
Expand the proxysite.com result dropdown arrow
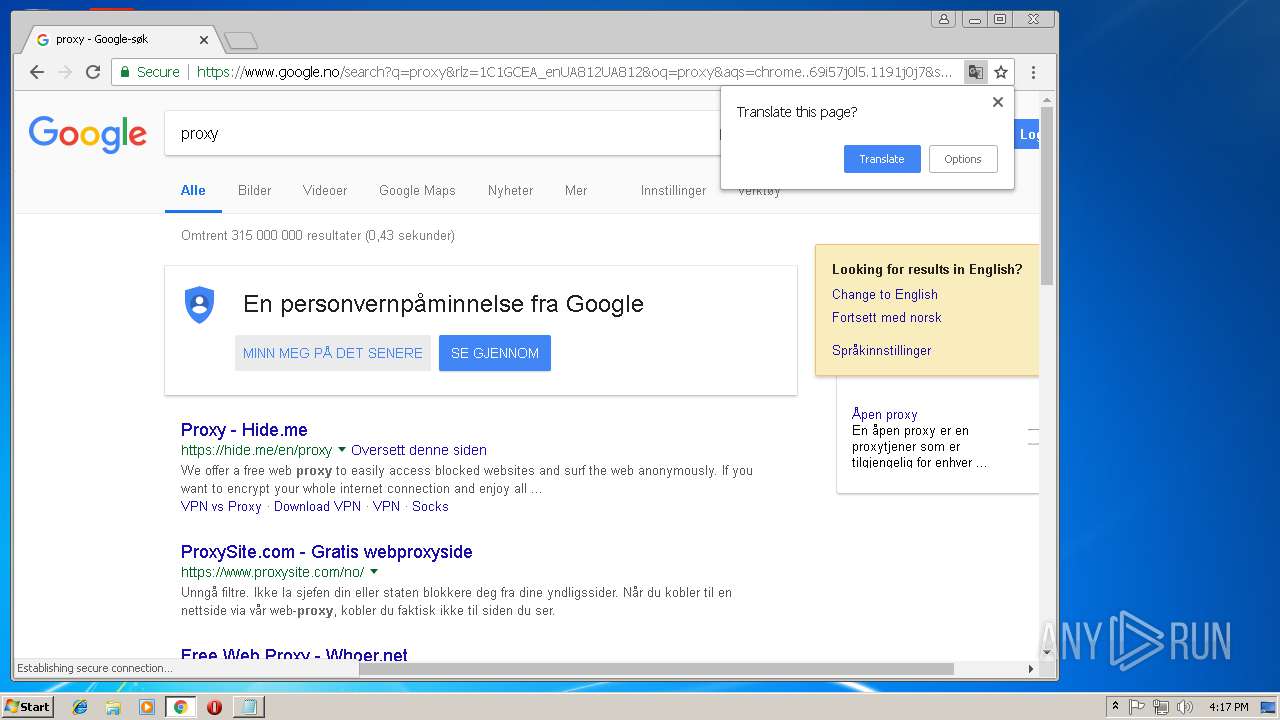coord(374,572)
